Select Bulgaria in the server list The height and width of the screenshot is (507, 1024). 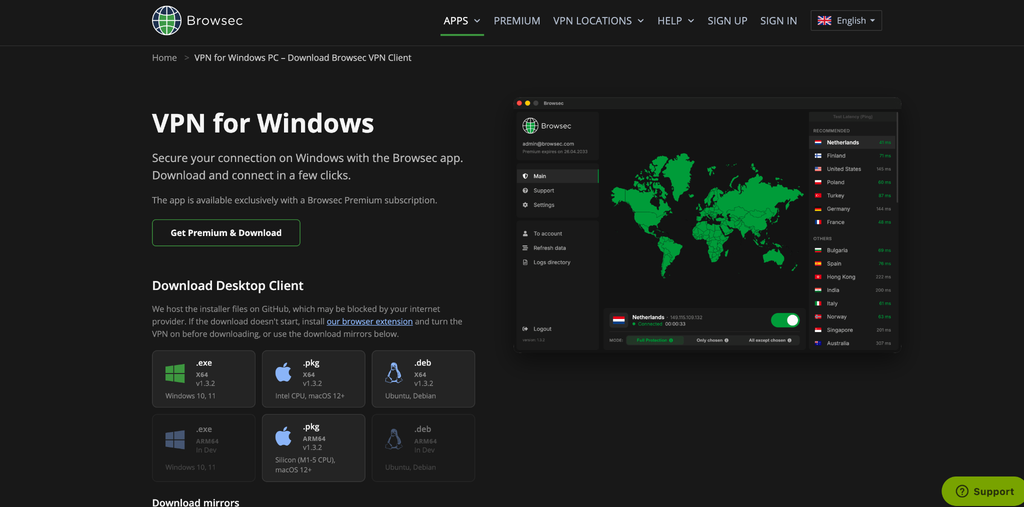point(853,250)
